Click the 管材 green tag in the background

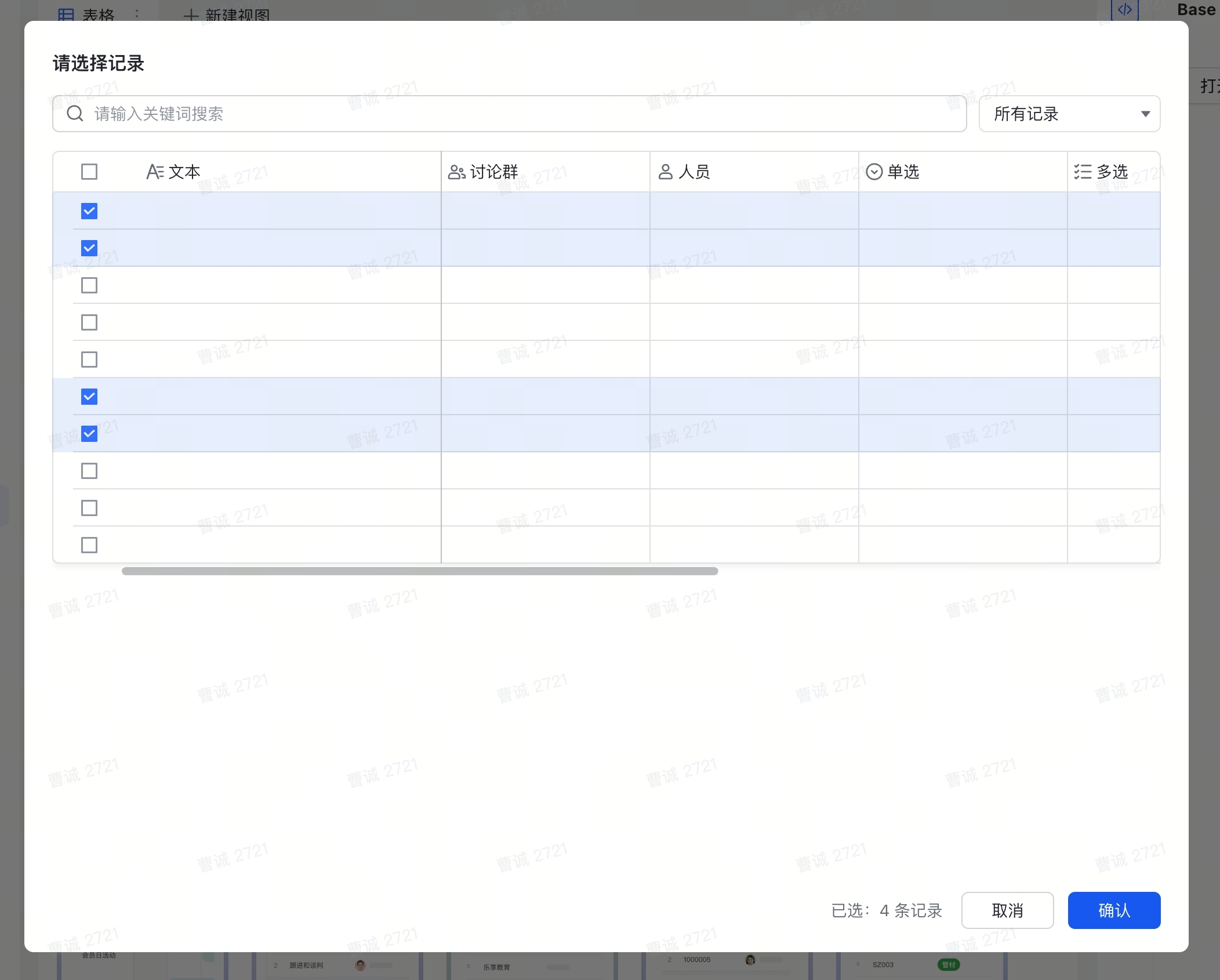click(949, 964)
